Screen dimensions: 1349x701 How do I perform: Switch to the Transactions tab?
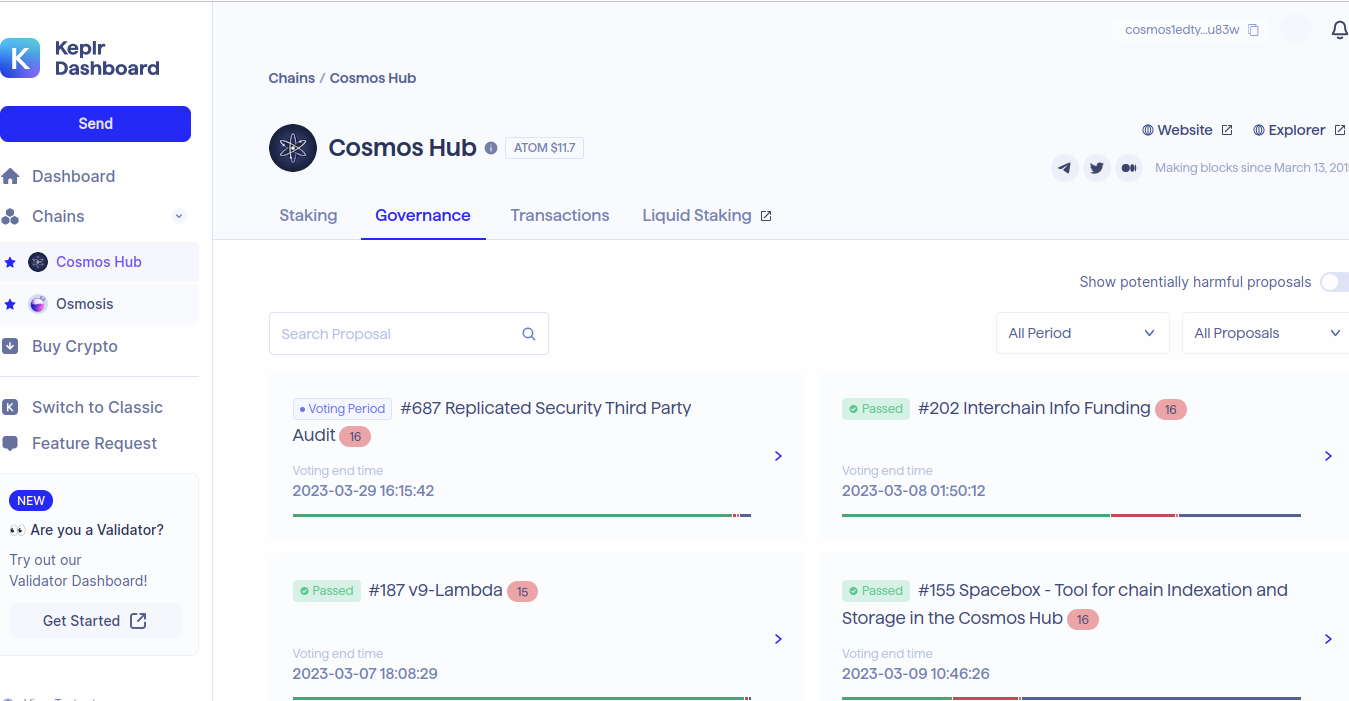point(560,215)
